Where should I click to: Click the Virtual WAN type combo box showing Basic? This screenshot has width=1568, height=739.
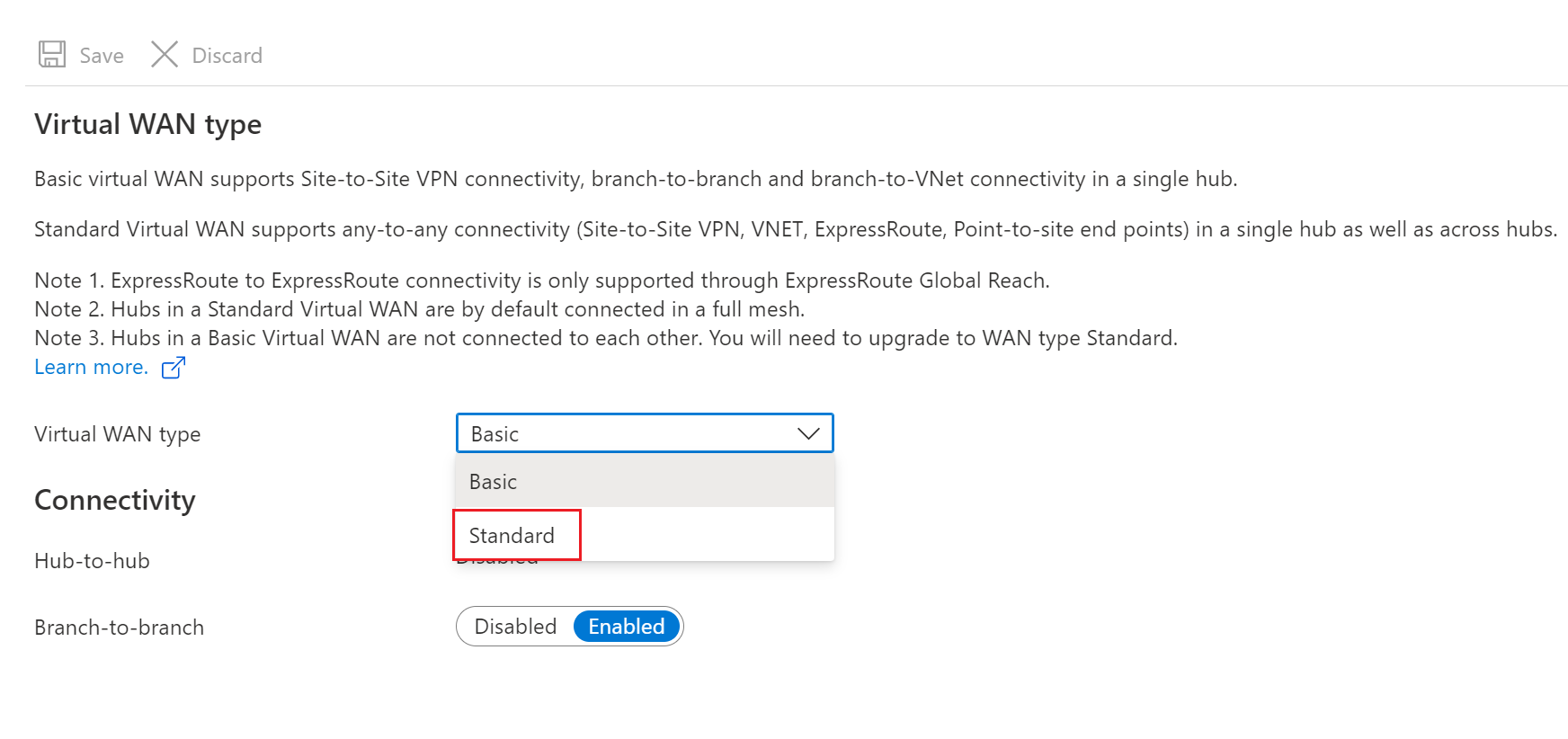pos(645,433)
